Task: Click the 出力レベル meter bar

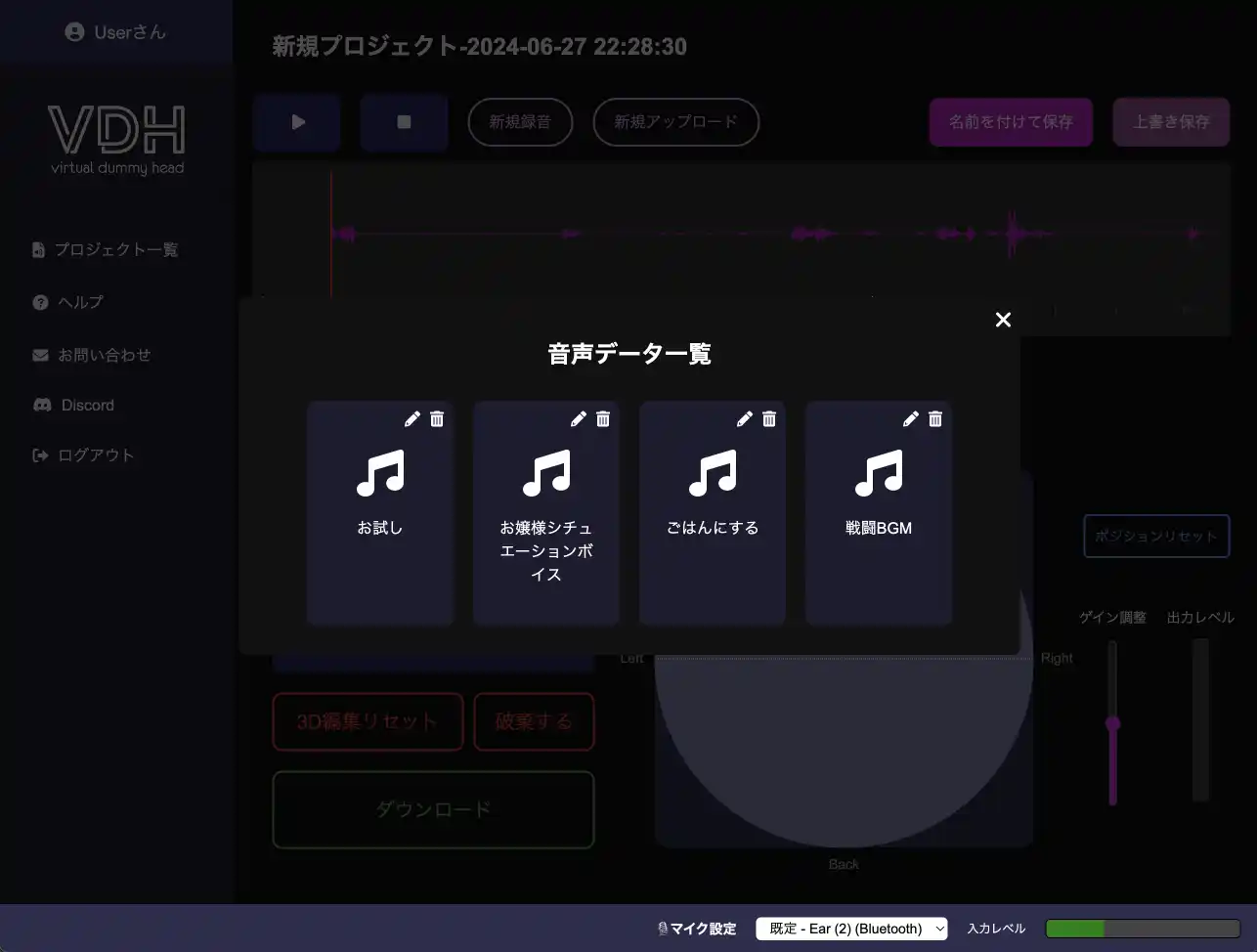Action: point(1200,720)
